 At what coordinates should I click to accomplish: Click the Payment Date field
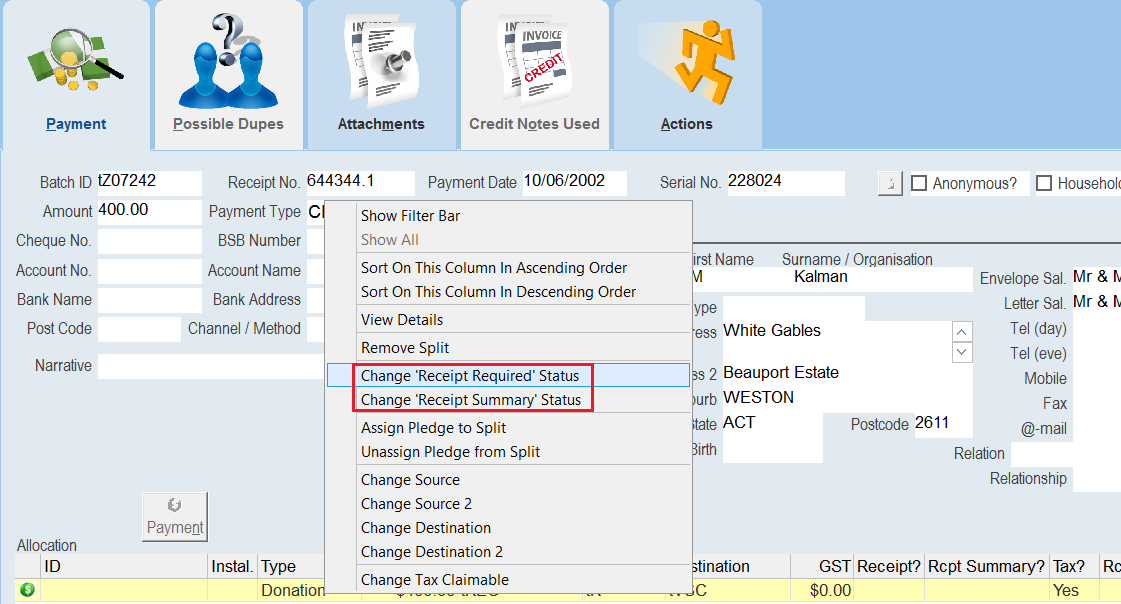575,182
